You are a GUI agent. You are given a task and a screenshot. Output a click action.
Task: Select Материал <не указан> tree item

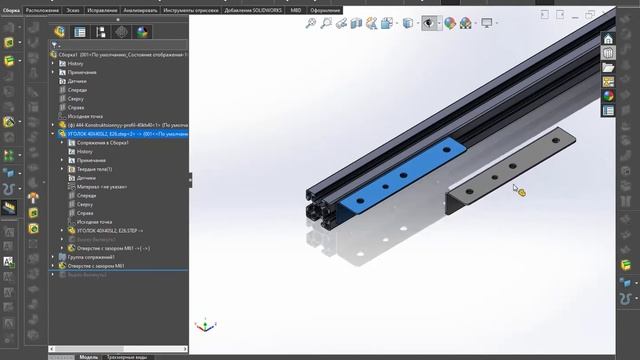98,187
